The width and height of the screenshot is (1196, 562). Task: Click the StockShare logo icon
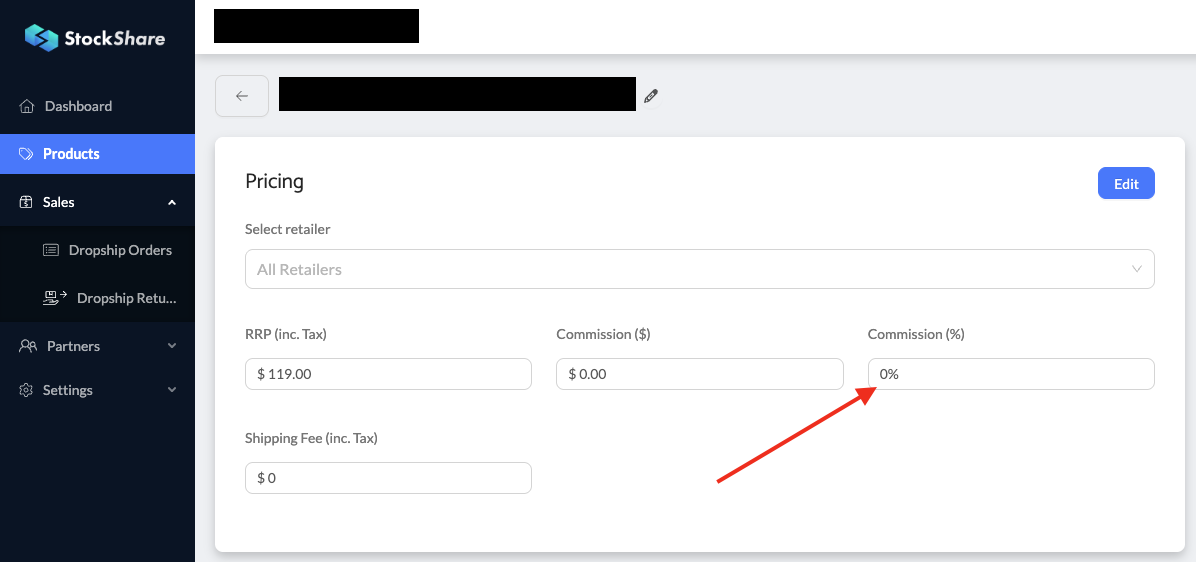click(41, 38)
